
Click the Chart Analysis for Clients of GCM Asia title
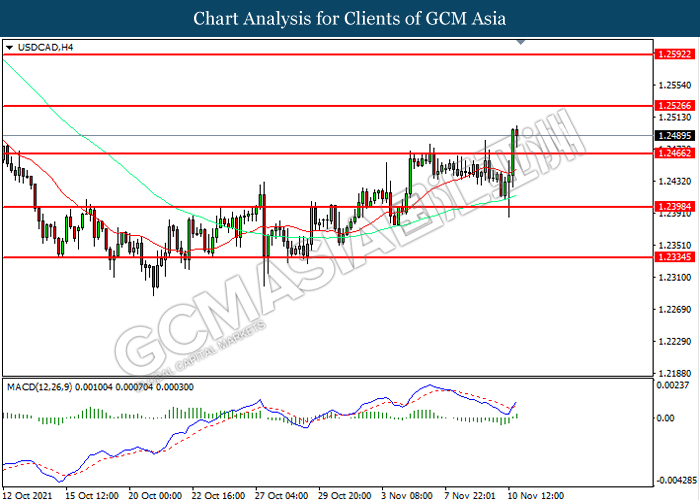(350, 18)
